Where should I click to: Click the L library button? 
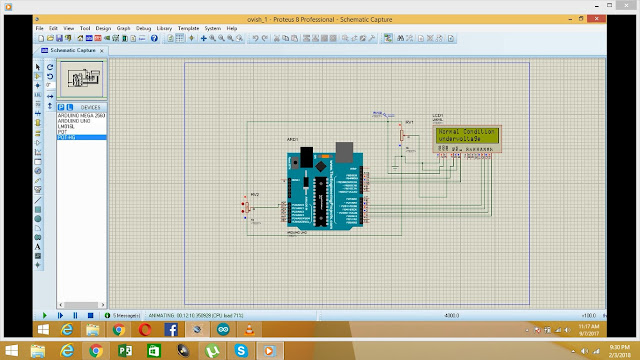point(69,107)
